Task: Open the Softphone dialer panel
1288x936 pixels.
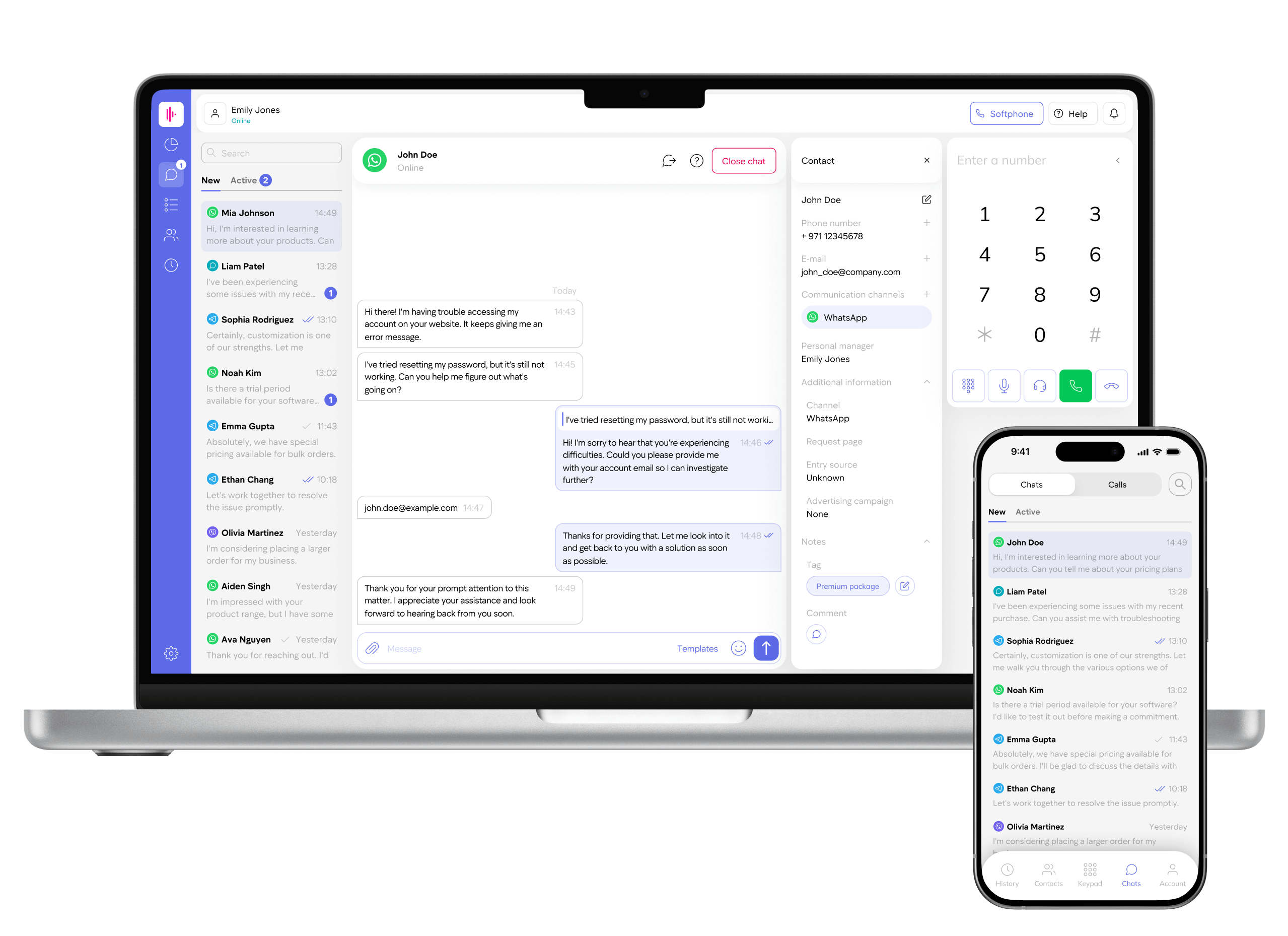Action: (x=1004, y=114)
